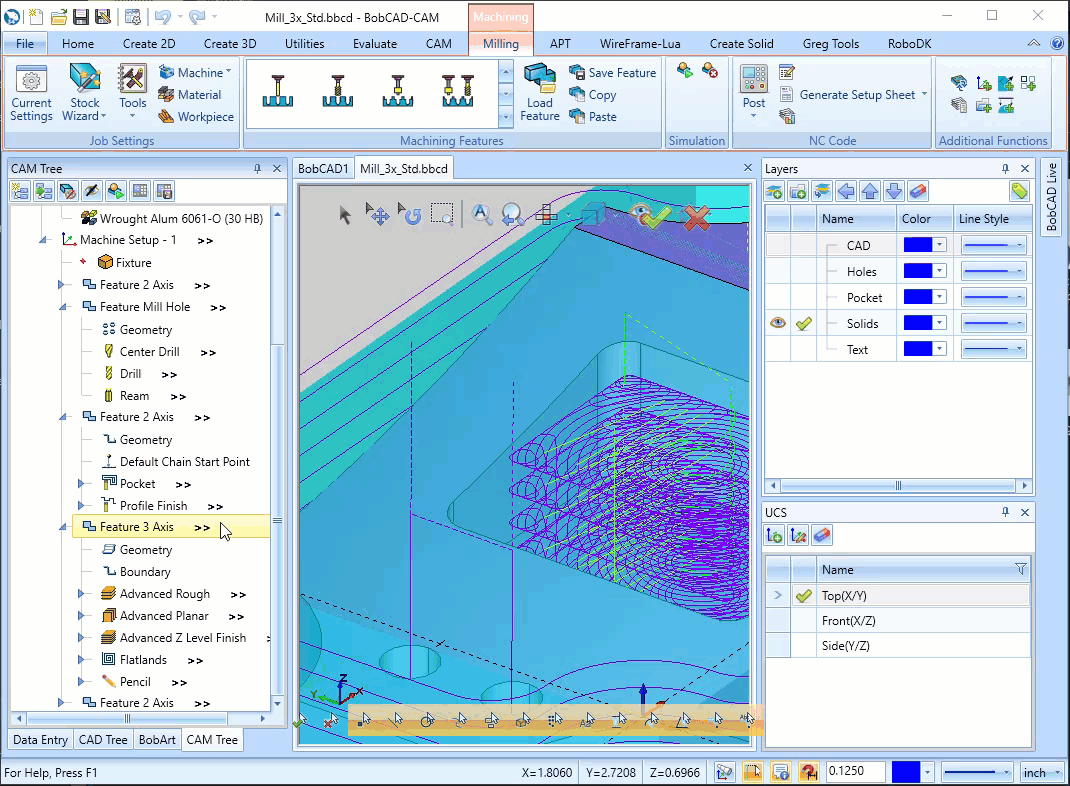Toggle active checkmark on Top(X/Y) UCS
The height and width of the screenshot is (786, 1070).
804,596
